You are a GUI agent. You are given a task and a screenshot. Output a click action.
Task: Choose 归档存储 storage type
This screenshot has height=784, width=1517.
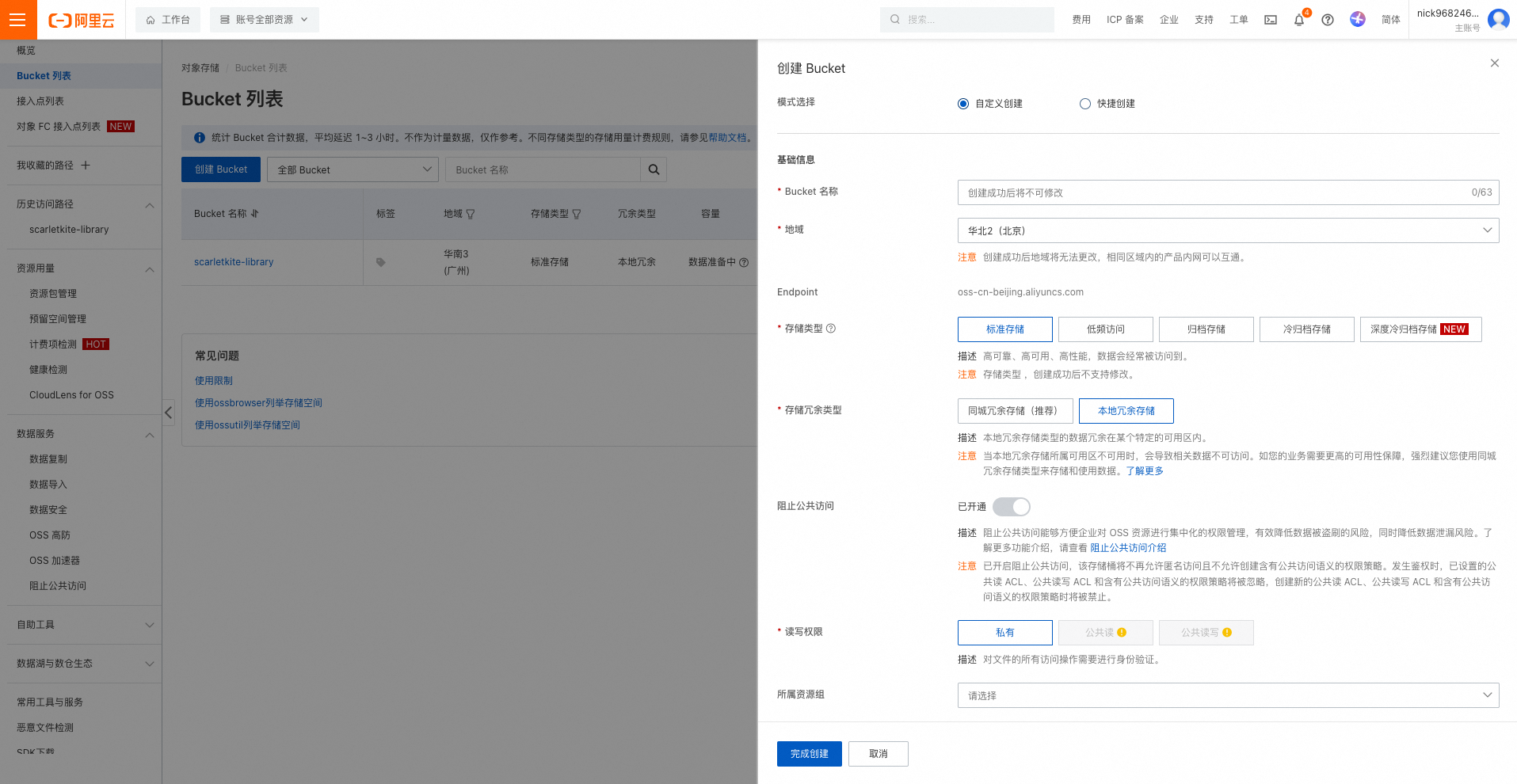(x=1206, y=329)
